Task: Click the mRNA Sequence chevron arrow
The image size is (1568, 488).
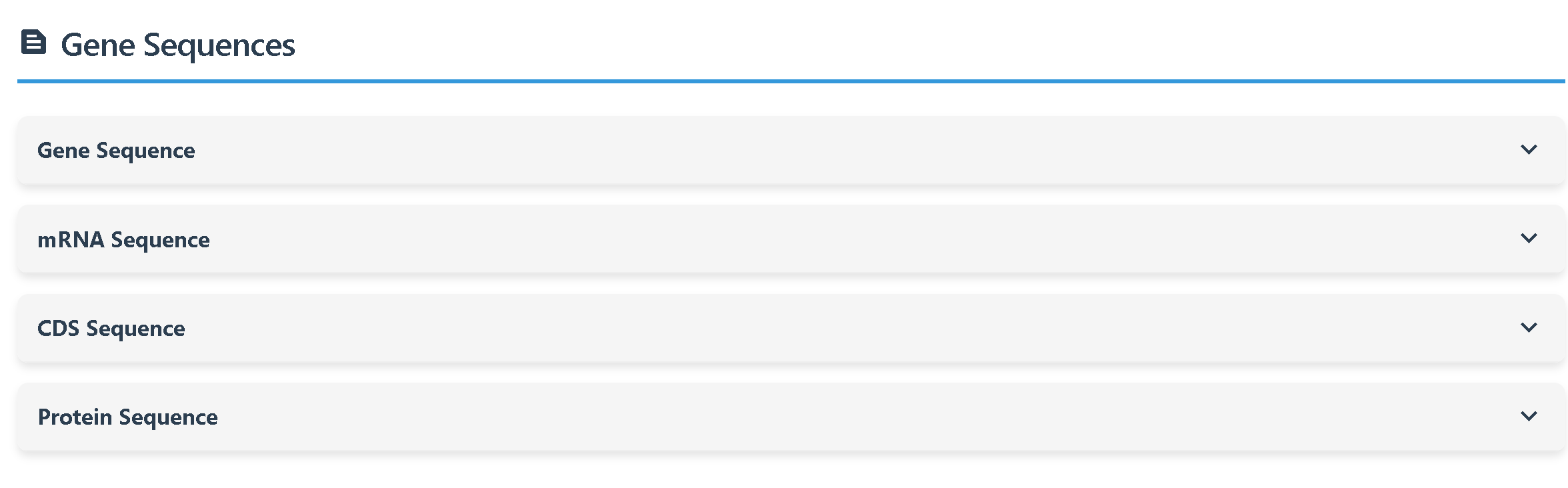Action: (1529, 238)
